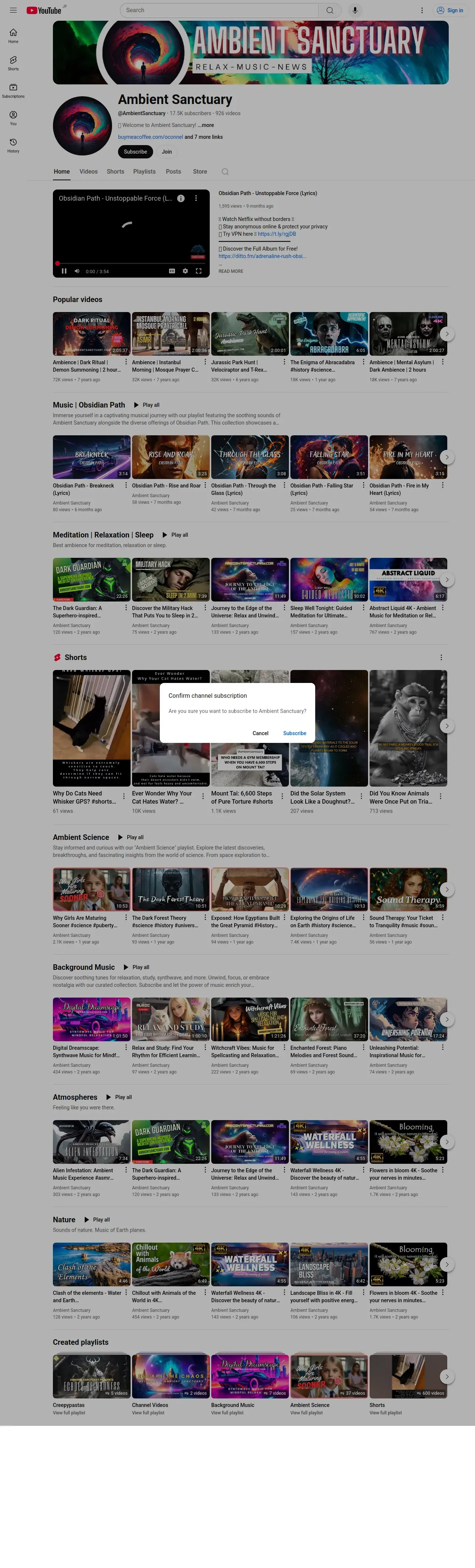Open Shorts in the left sidebar
Screen dimensions: 475x1568
[13, 63]
